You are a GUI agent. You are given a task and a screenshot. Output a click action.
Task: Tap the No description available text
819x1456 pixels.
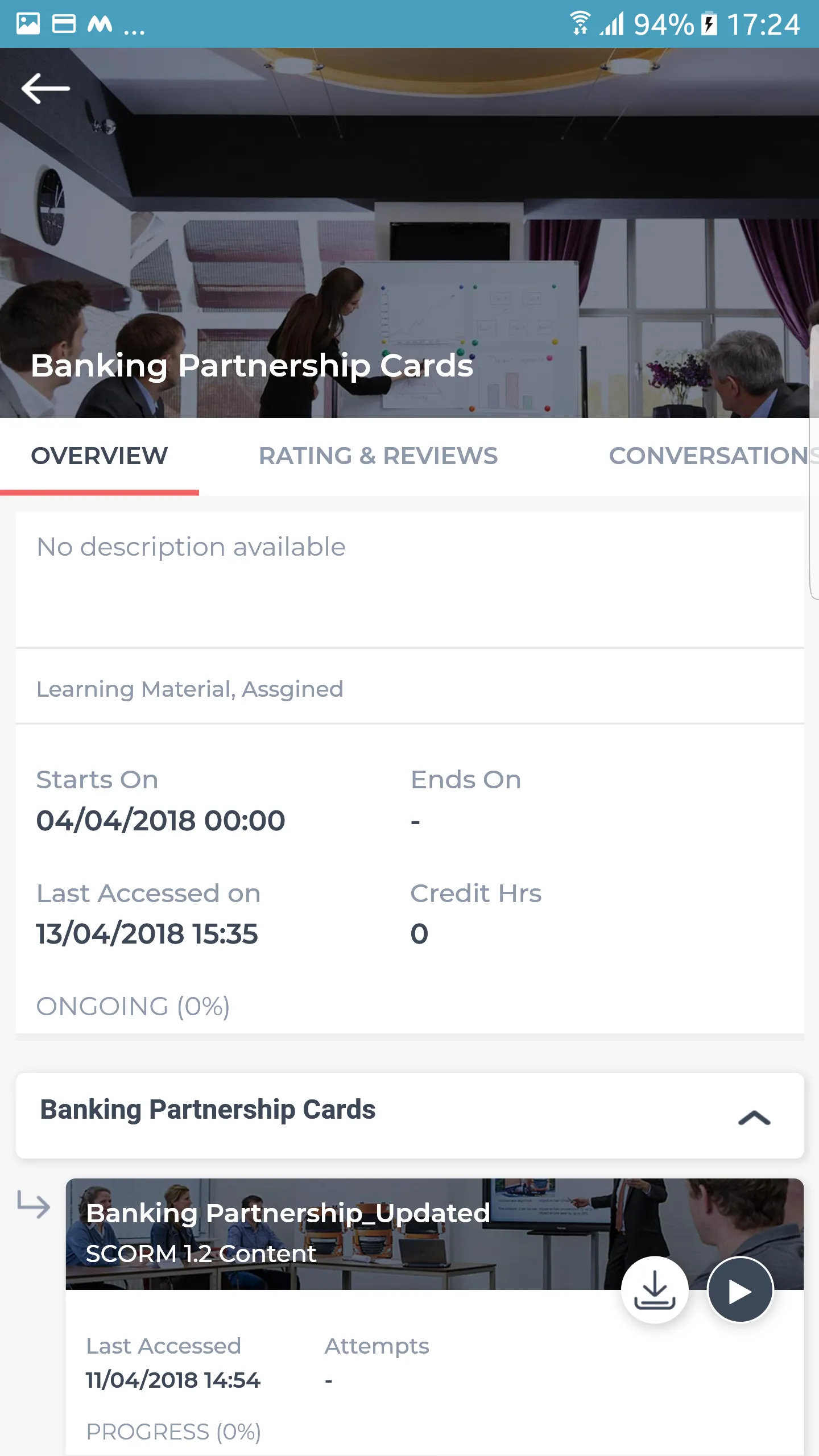(191, 547)
